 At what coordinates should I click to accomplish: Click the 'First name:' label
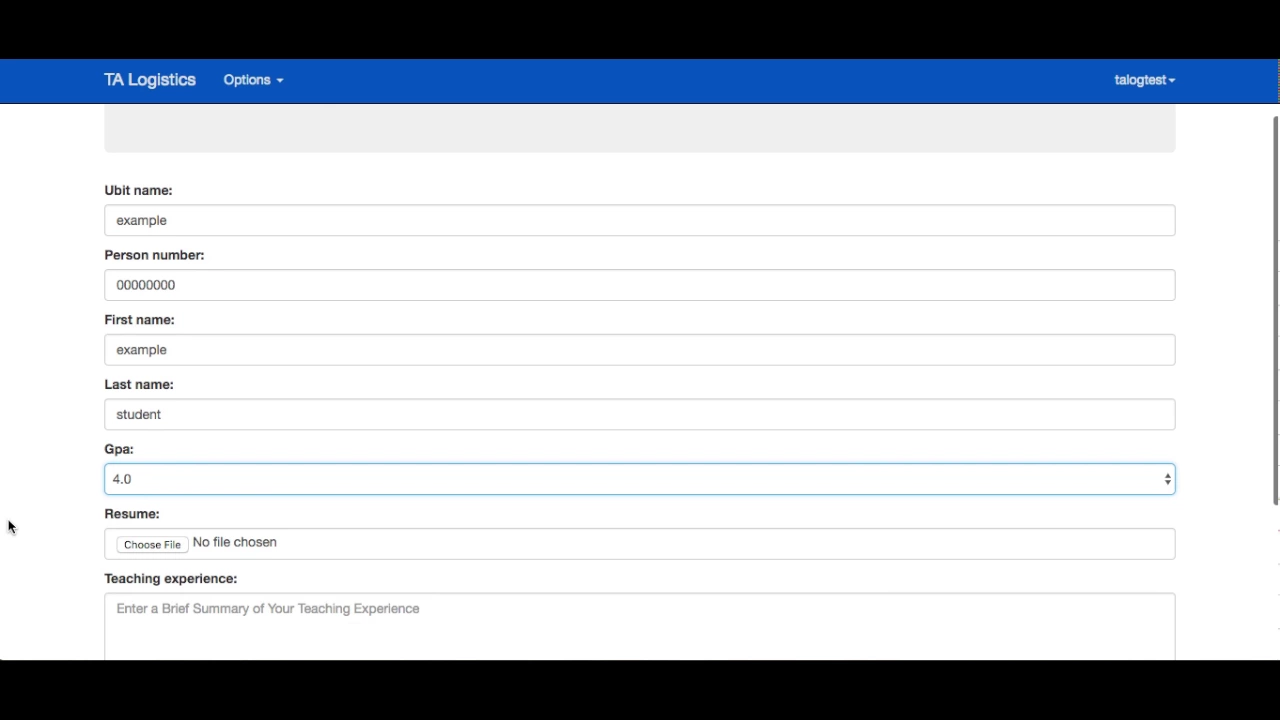pyautogui.click(x=139, y=320)
